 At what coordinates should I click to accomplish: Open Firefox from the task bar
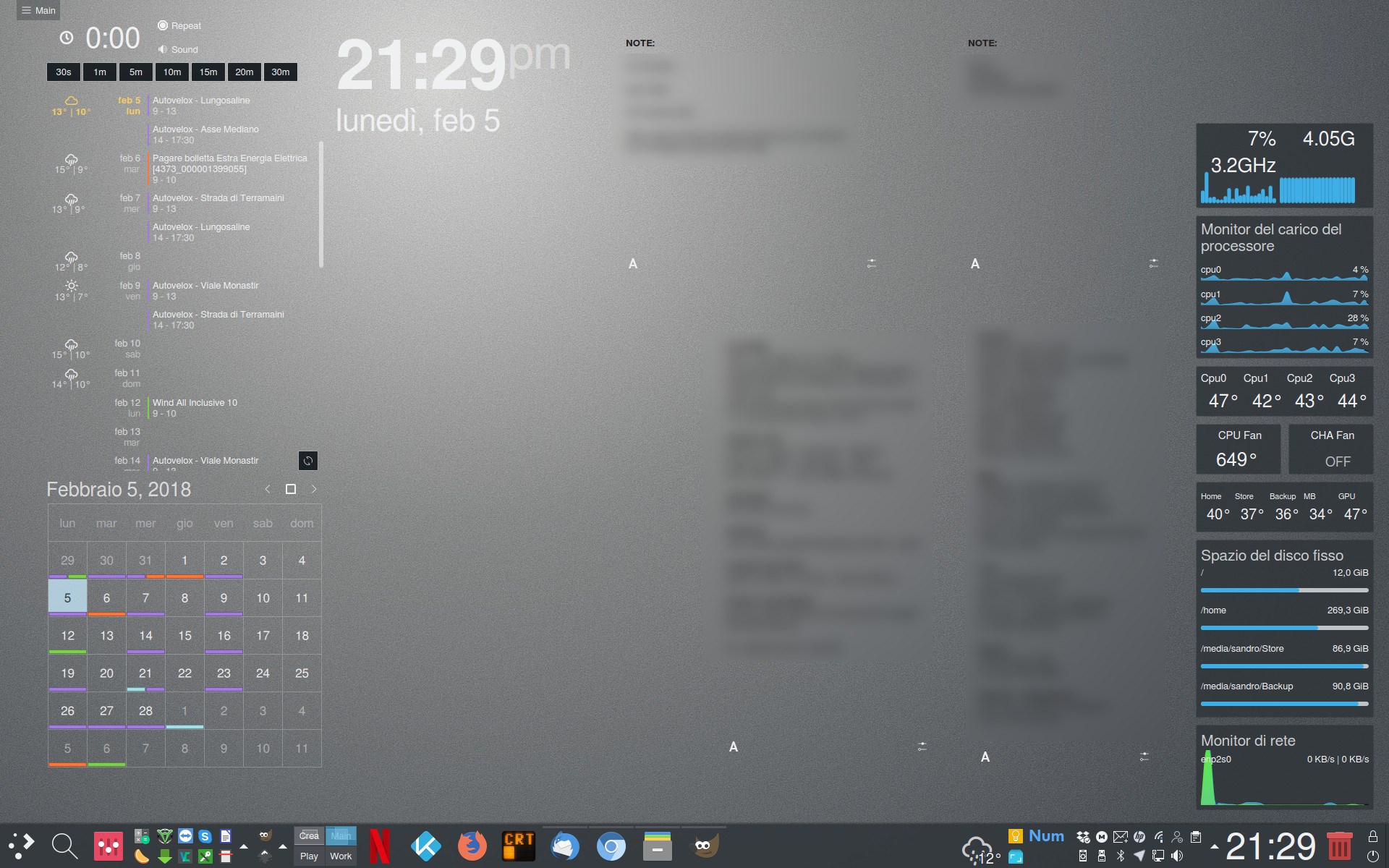pyautogui.click(x=472, y=846)
